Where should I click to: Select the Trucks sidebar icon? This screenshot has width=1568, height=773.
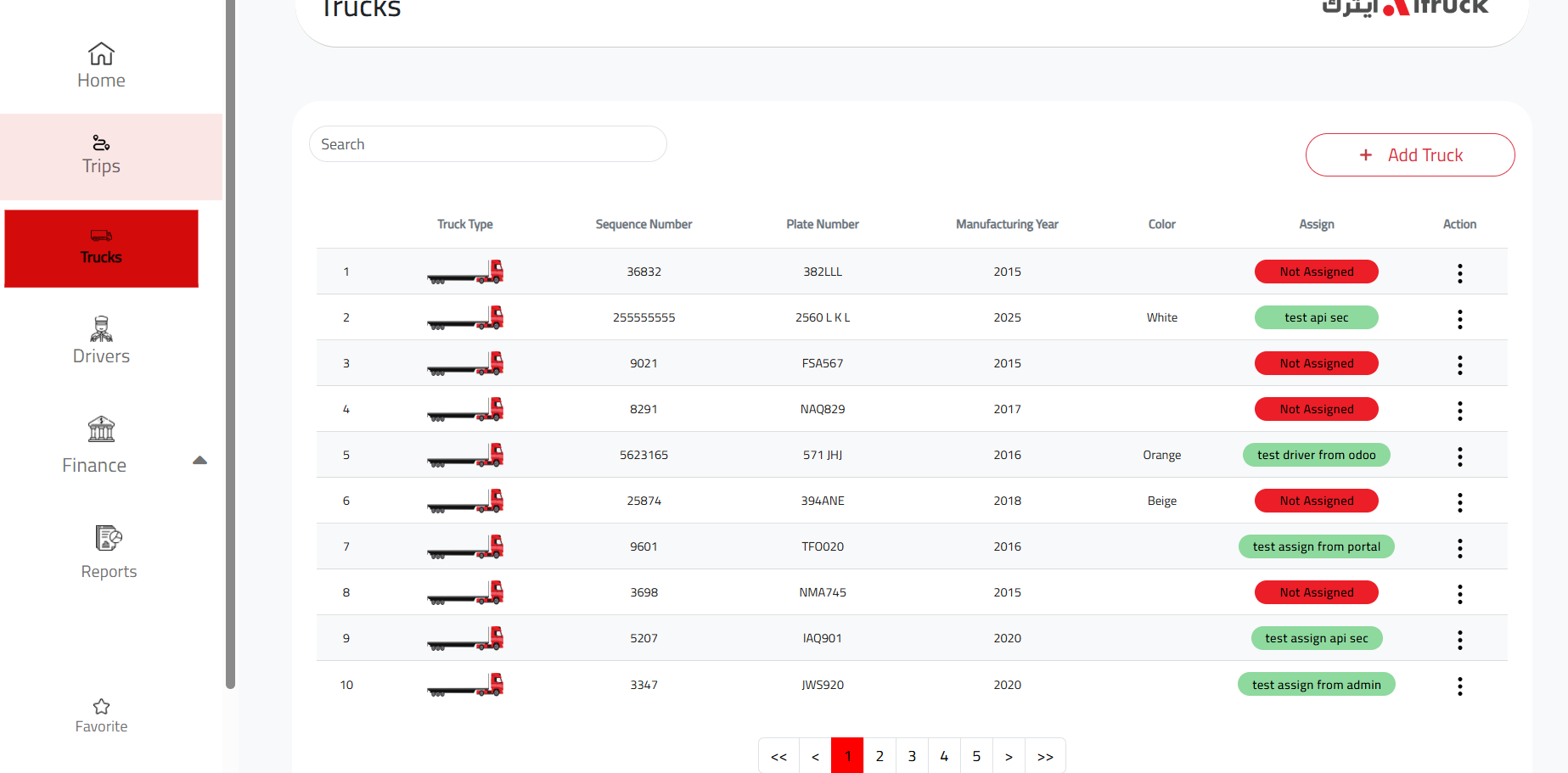101,235
